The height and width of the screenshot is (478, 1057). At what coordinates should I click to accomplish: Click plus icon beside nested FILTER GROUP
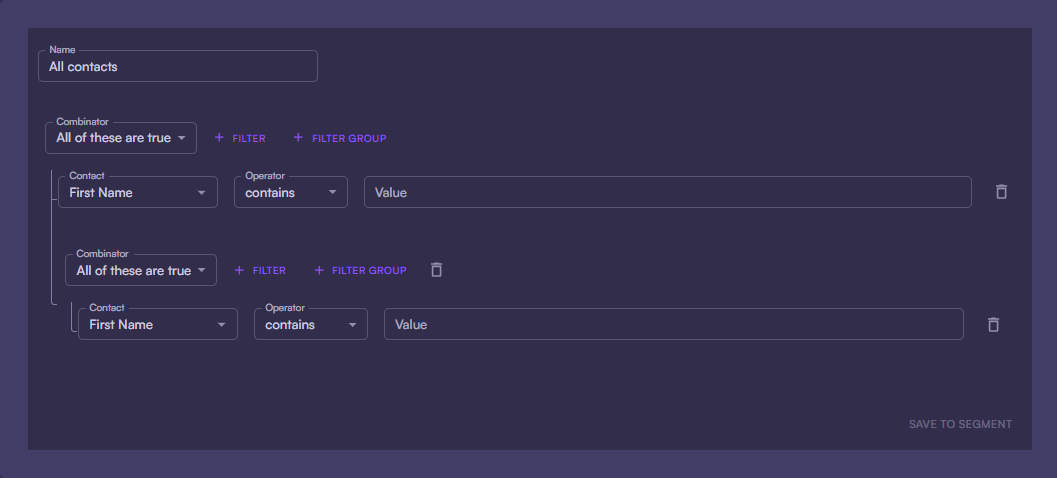(319, 270)
